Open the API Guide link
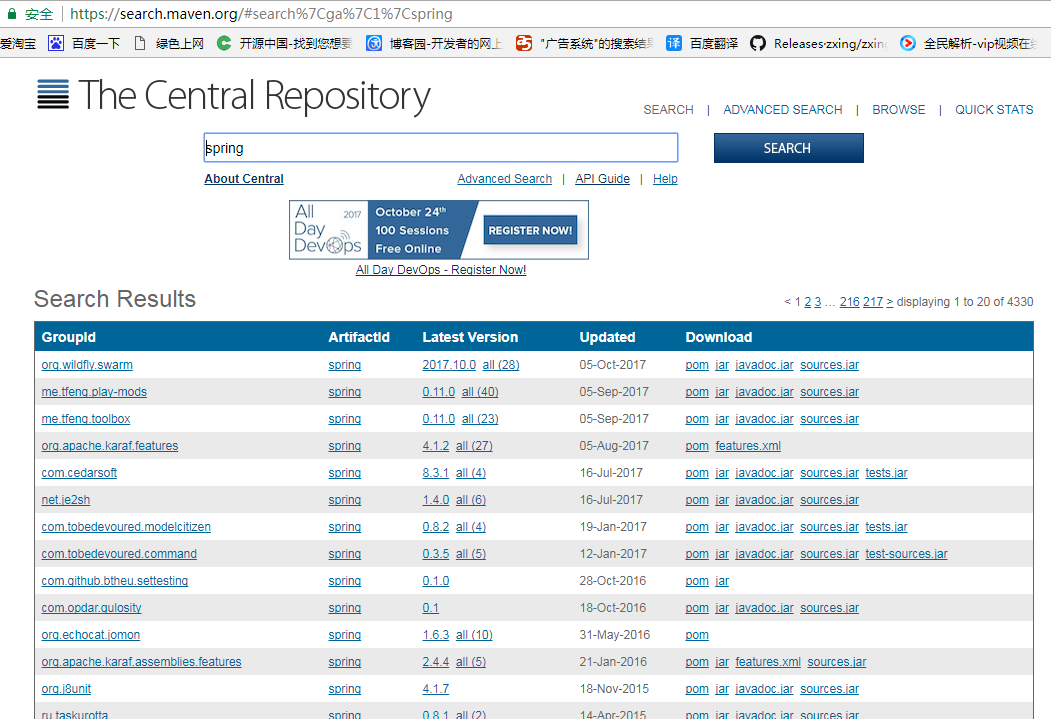Viewport: 1051px width, 719px height. (602, 179)
